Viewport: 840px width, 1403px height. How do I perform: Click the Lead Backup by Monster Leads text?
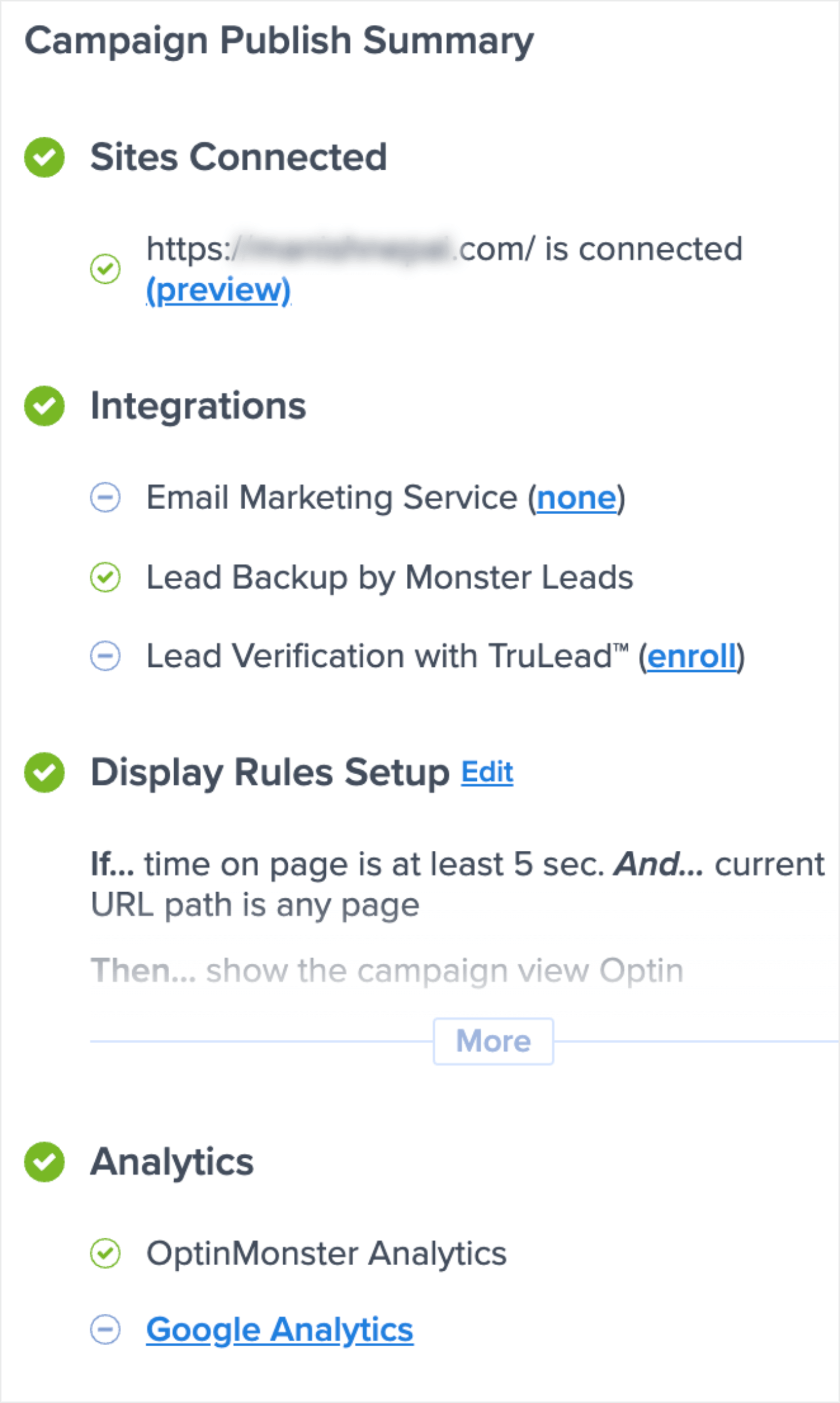pos(389,577)
